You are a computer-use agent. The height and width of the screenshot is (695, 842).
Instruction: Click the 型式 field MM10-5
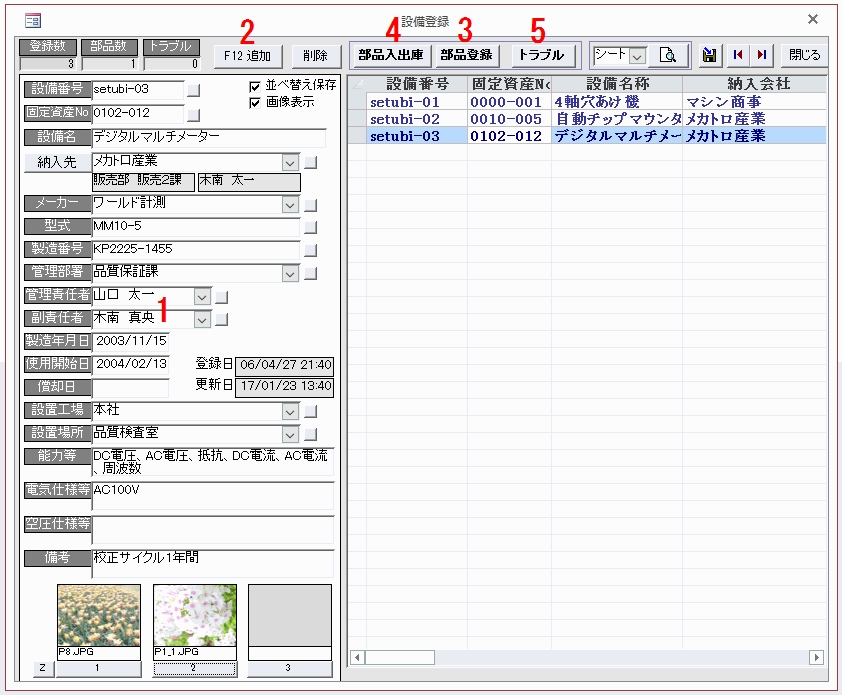point(196,227)
